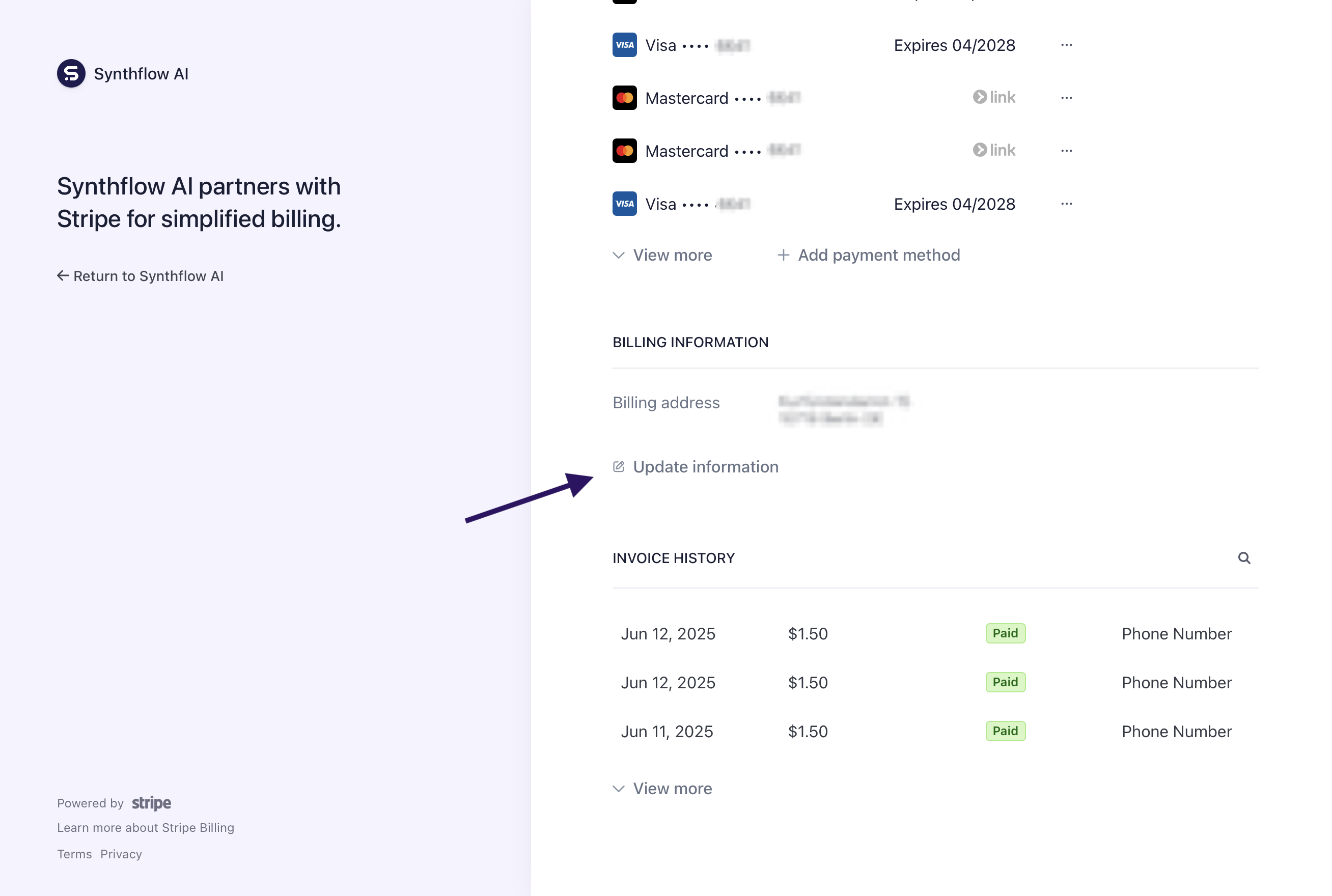The height and width of the screenshot is (896, 1332).
Task: Open the Privacy link
Action: pyautogui.click(x=121, y=854)
